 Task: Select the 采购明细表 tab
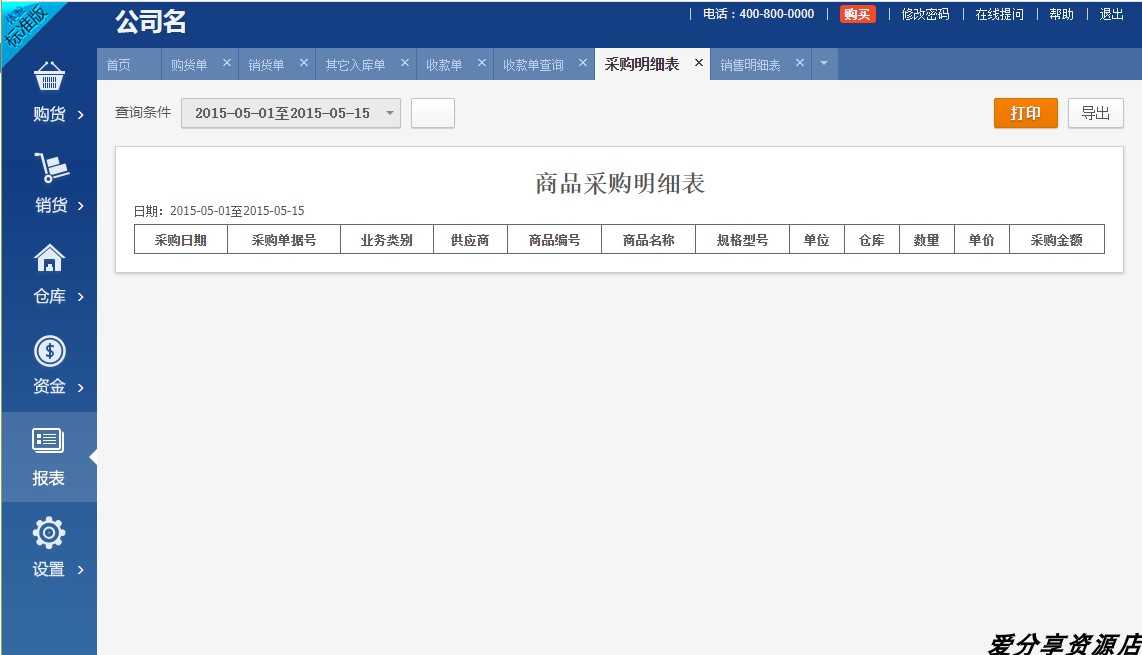coord(642,64)
